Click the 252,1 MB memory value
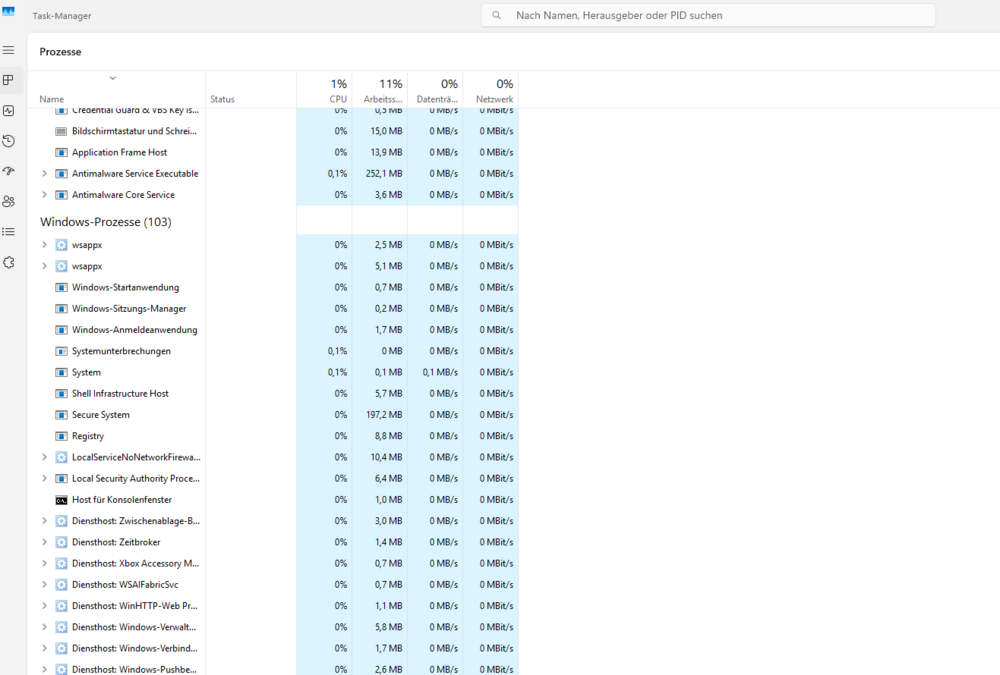This screenshot has height=675, width=1000. 384,174
